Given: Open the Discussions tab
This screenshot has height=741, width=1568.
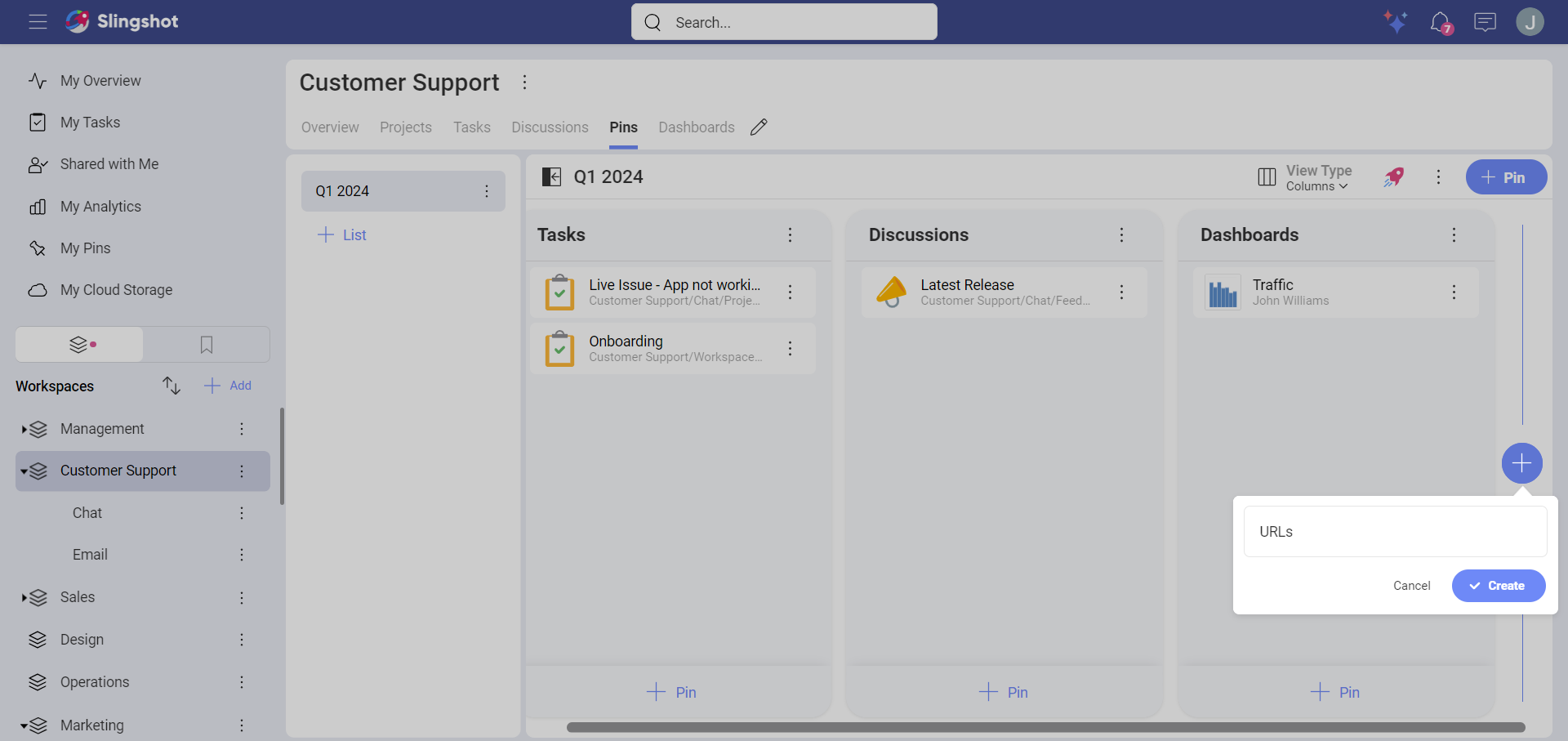Looking at the screenshot, I should pos(550,127).
